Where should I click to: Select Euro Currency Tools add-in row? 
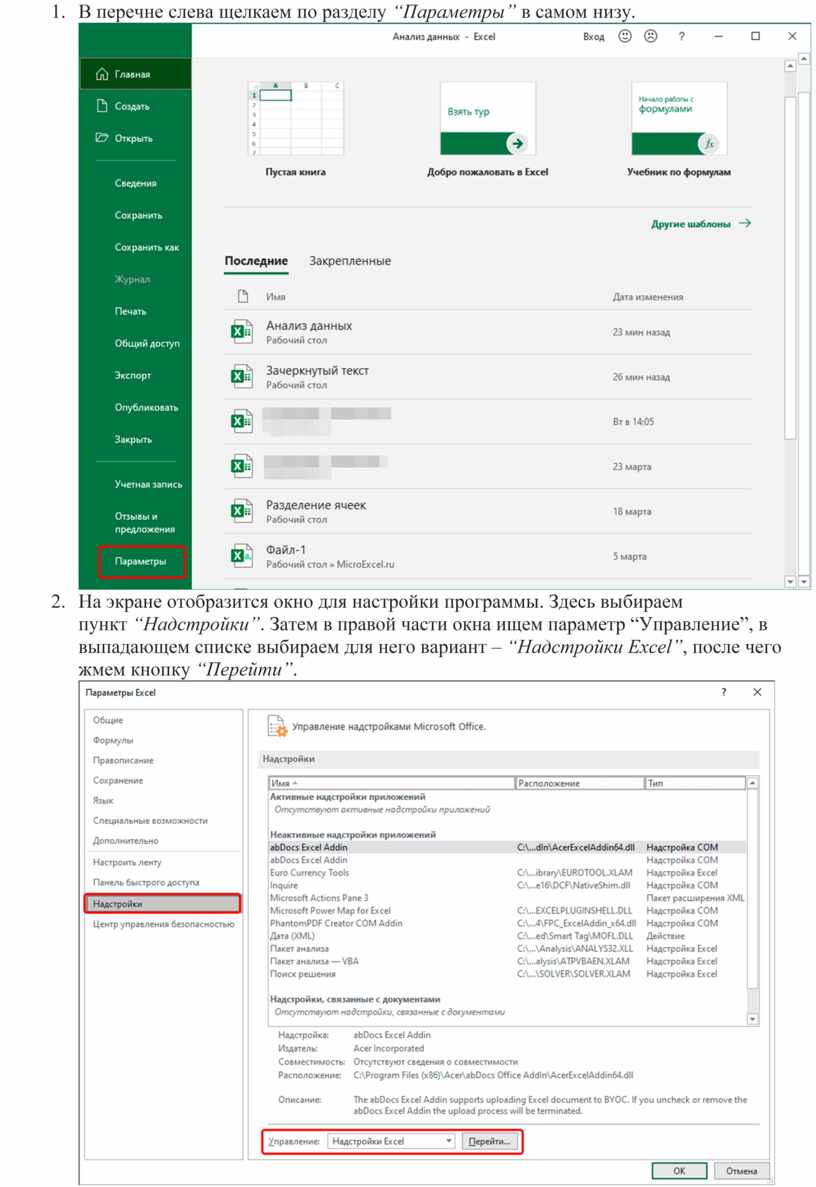(507, 872)
